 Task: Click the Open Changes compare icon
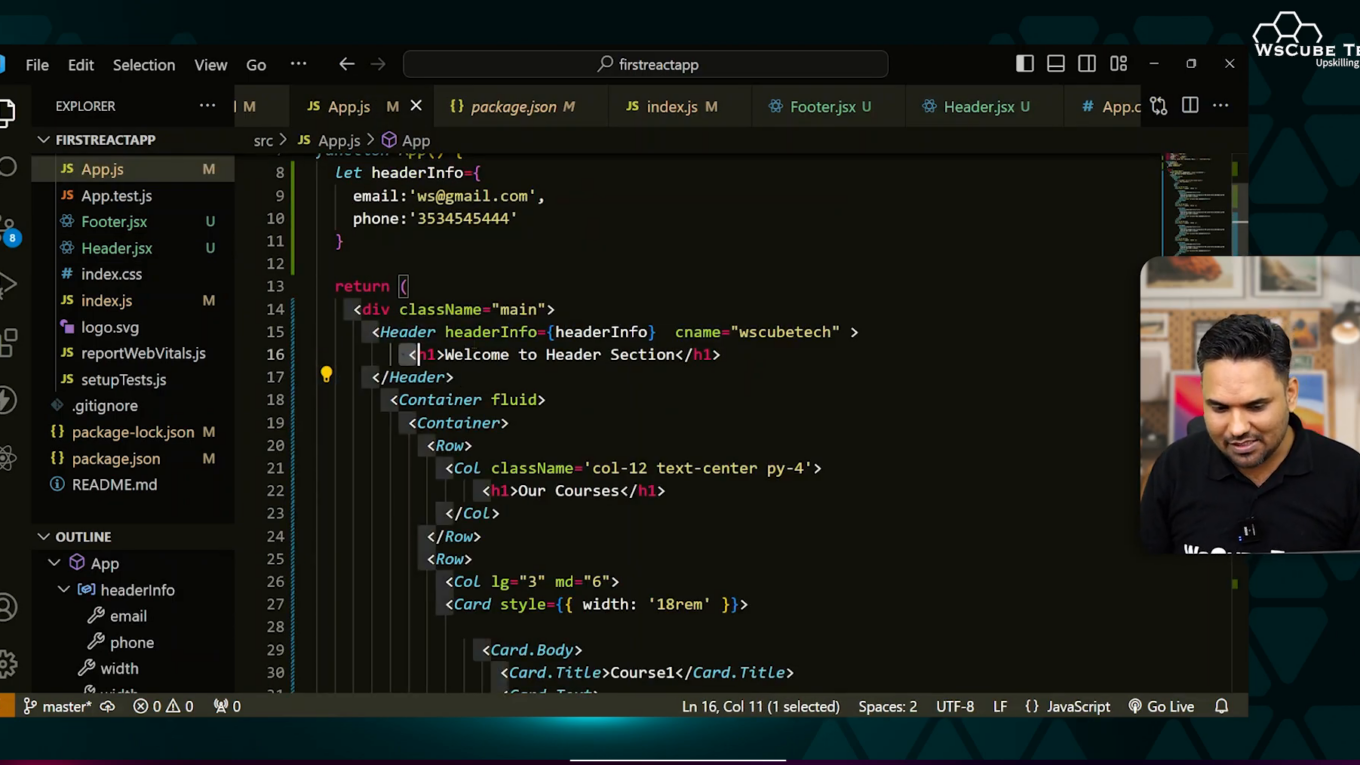(1159, 106)
